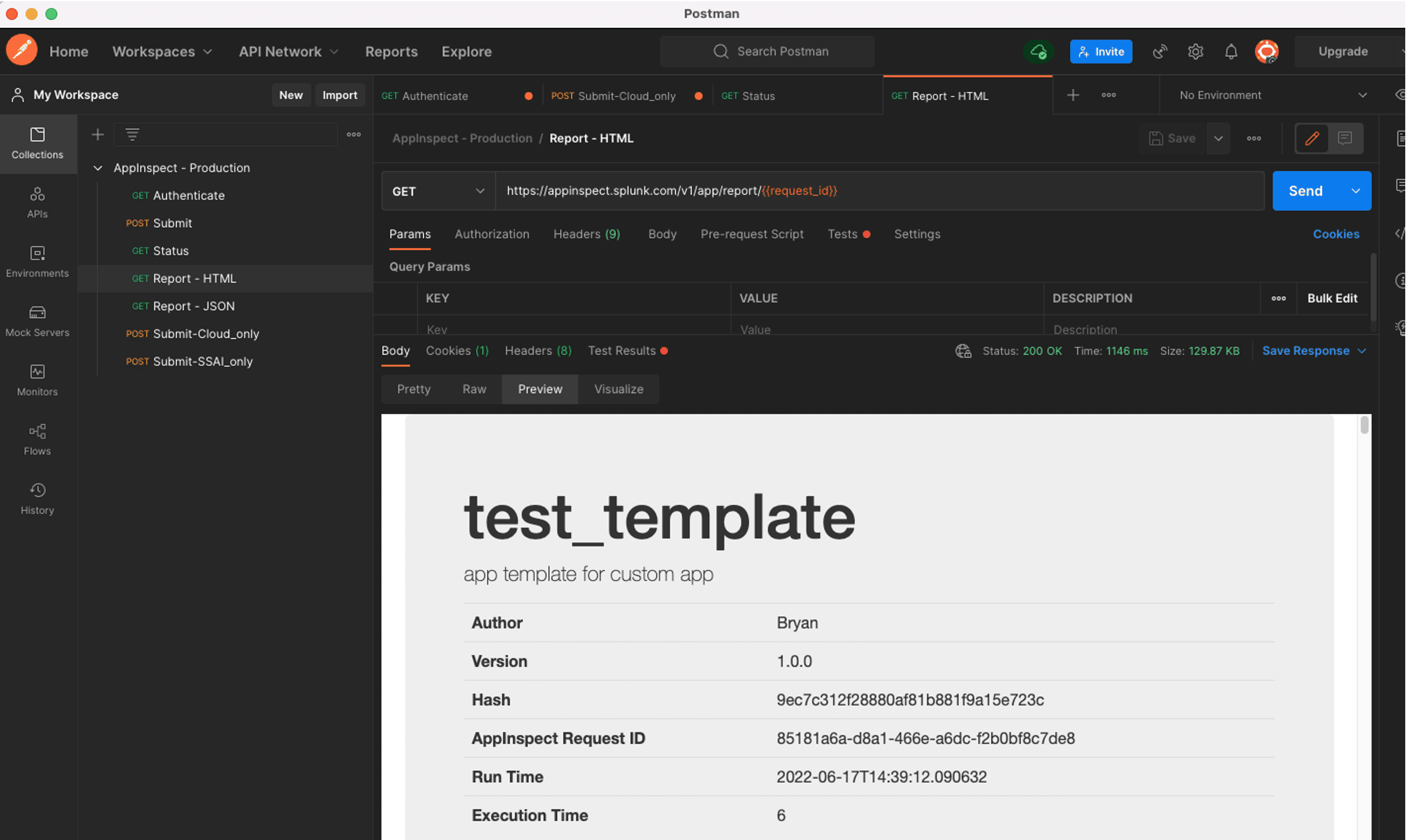Image resolution: width=1407 pixels, height=840 pixels.
Task: Open collections panel more options ellipsis
Action: [354, 135]
